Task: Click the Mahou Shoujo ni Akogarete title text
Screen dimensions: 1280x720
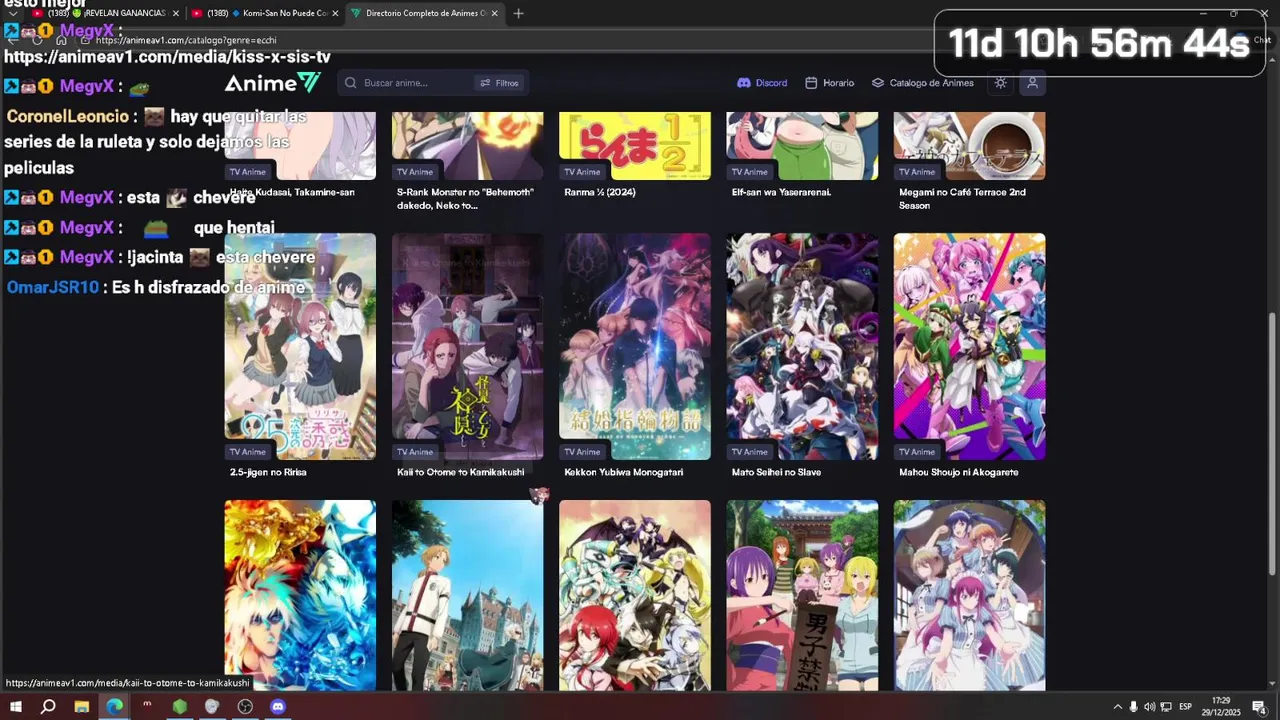Action: tap(958, 472)
